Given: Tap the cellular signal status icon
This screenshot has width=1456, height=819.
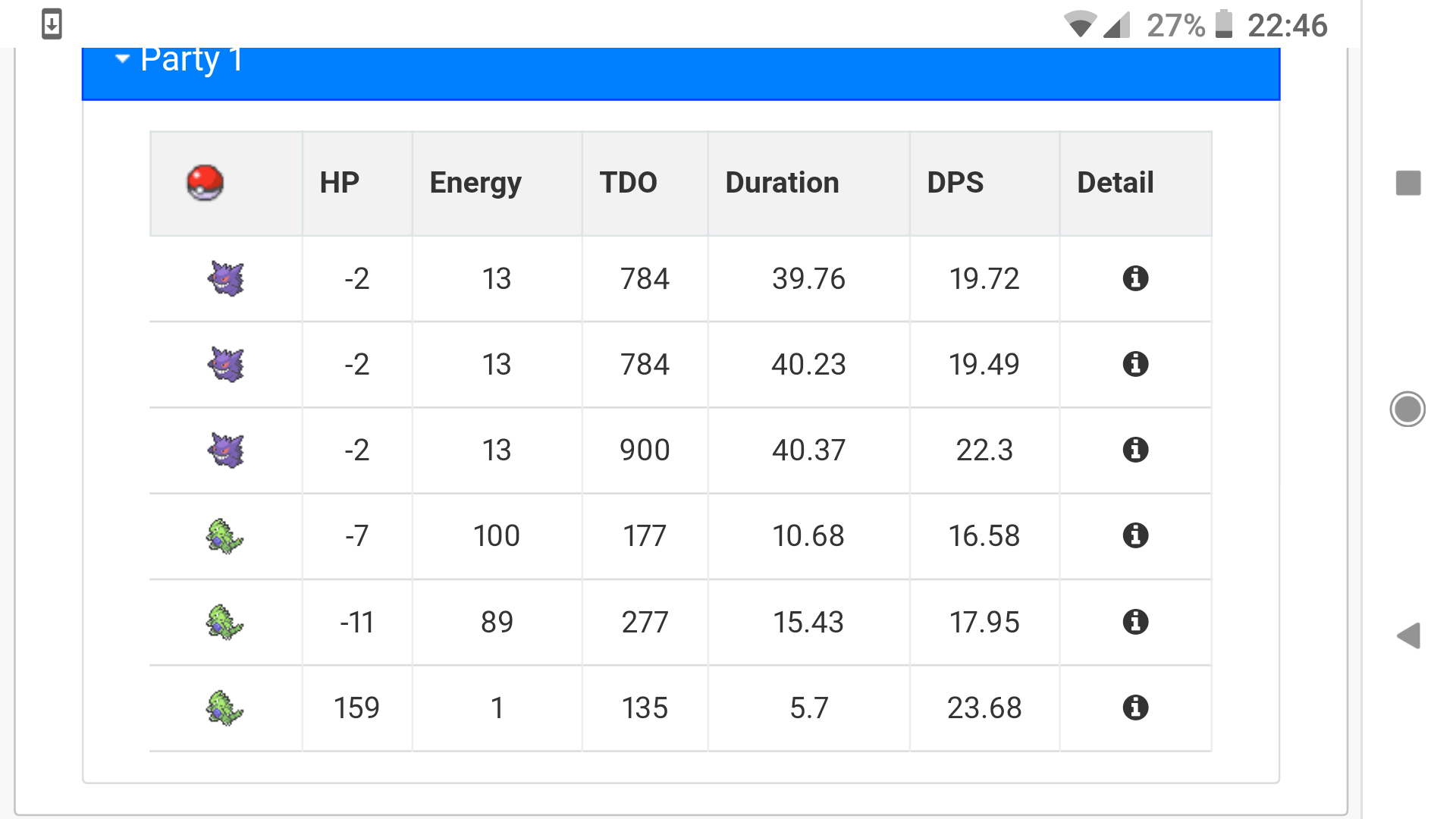Looking at the screenshot, I should (1116, 25).
